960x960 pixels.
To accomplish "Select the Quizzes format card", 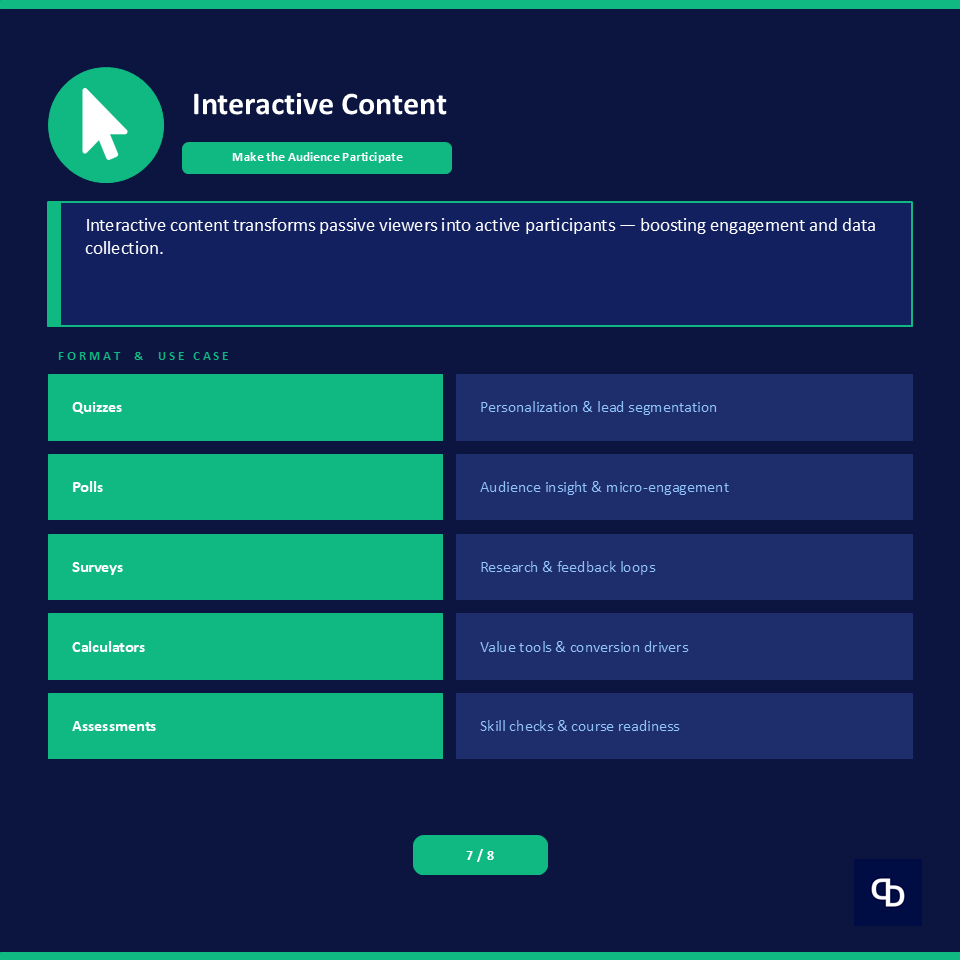I will 245,407.
